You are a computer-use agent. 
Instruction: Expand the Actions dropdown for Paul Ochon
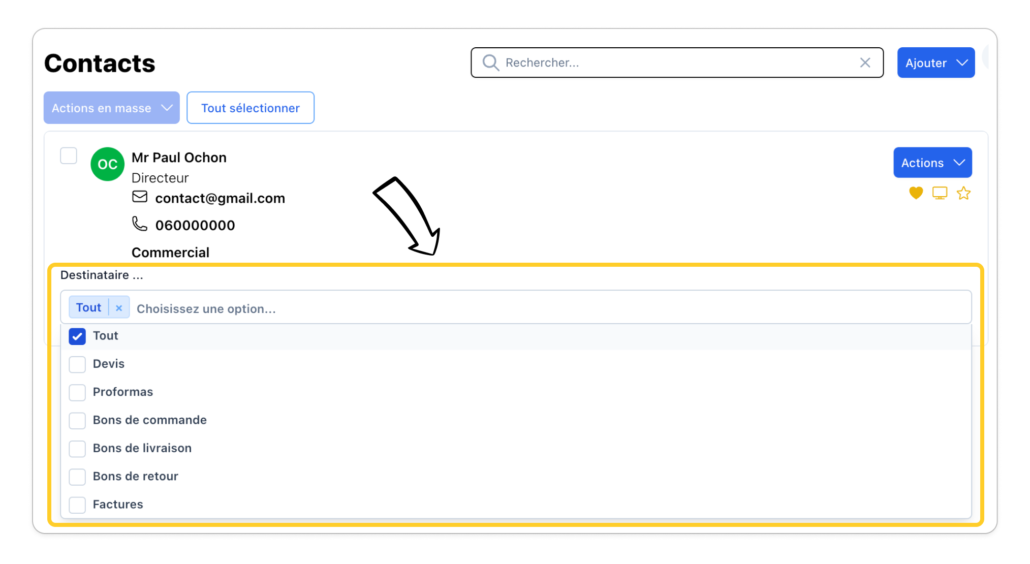[932, 163]
